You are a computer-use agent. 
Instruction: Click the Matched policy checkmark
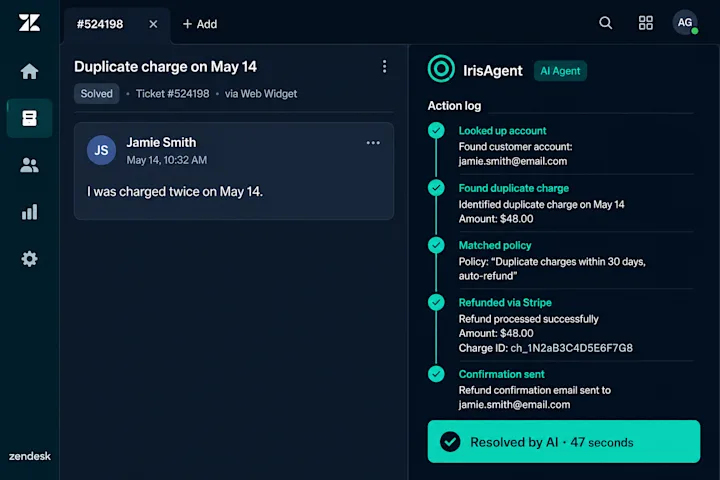(436, 245)
